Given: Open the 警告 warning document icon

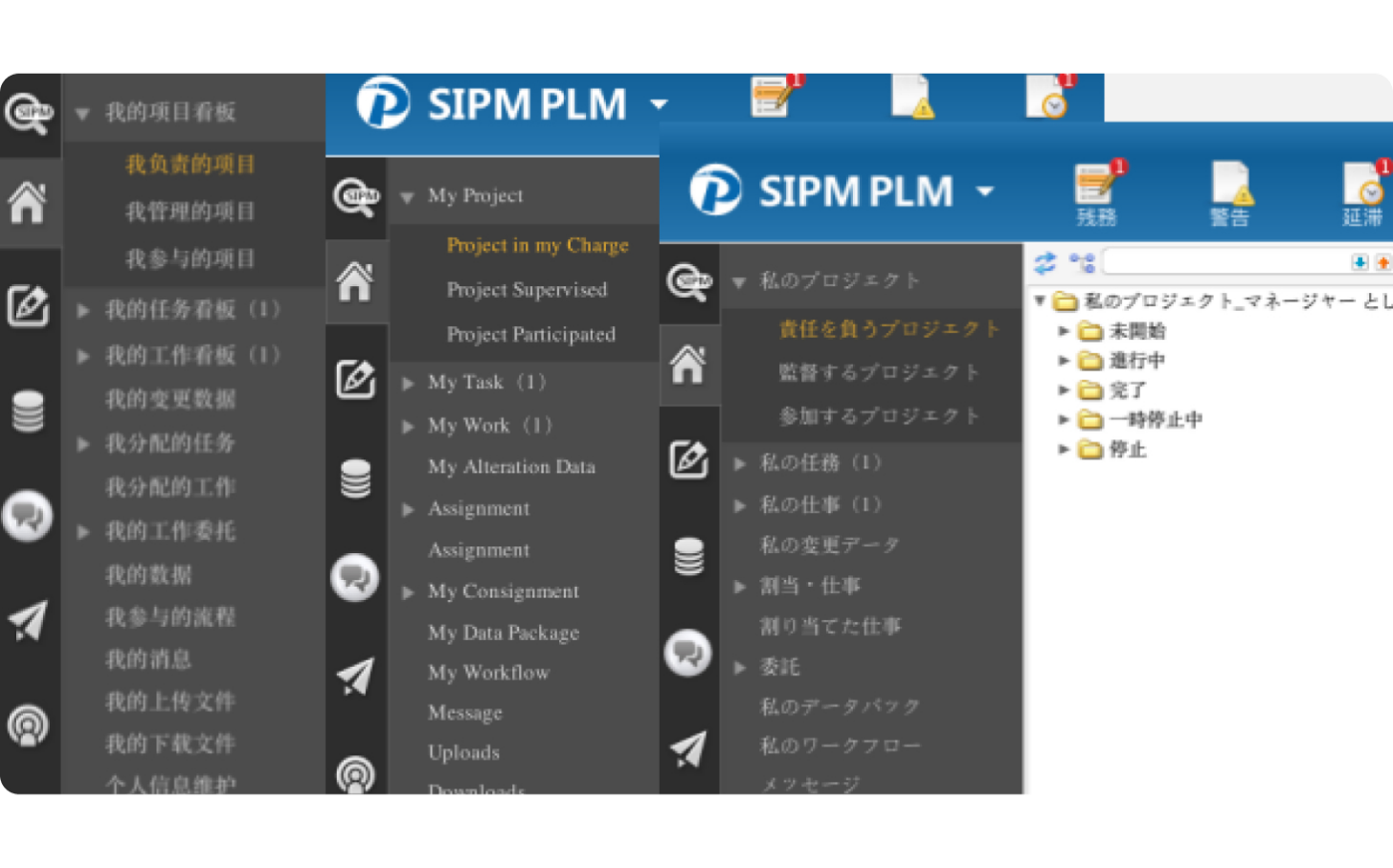Looking at the screenshot, I should 1230,194.
